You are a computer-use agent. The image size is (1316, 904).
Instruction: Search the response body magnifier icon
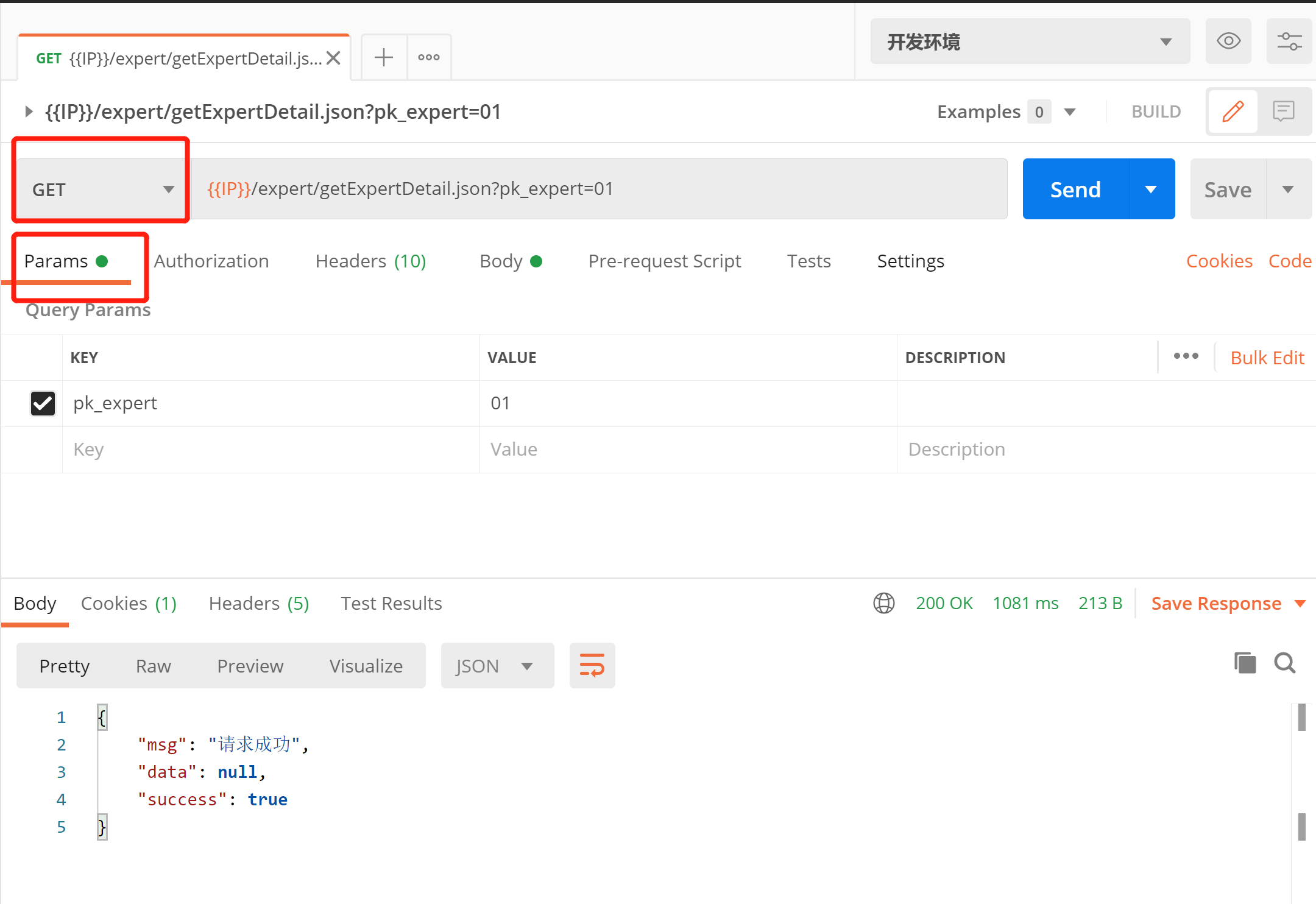pos(1284,663)
